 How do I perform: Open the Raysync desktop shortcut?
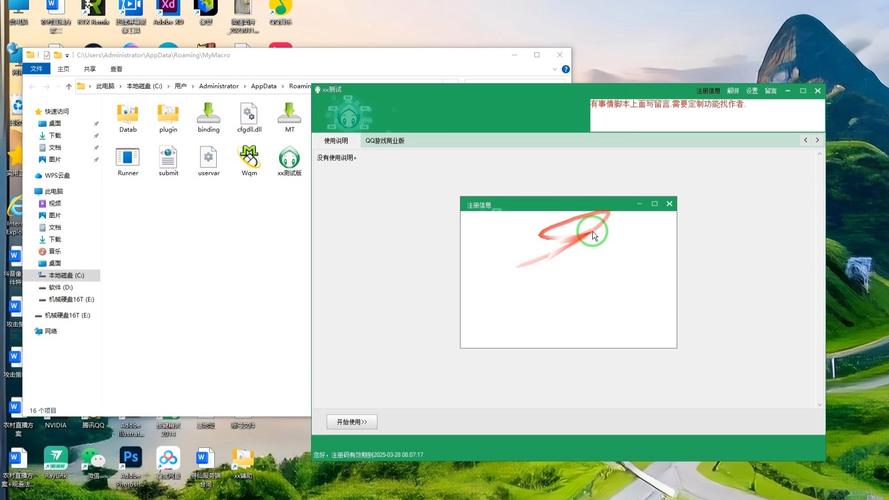pyautogui.click(x=56, y=463)
